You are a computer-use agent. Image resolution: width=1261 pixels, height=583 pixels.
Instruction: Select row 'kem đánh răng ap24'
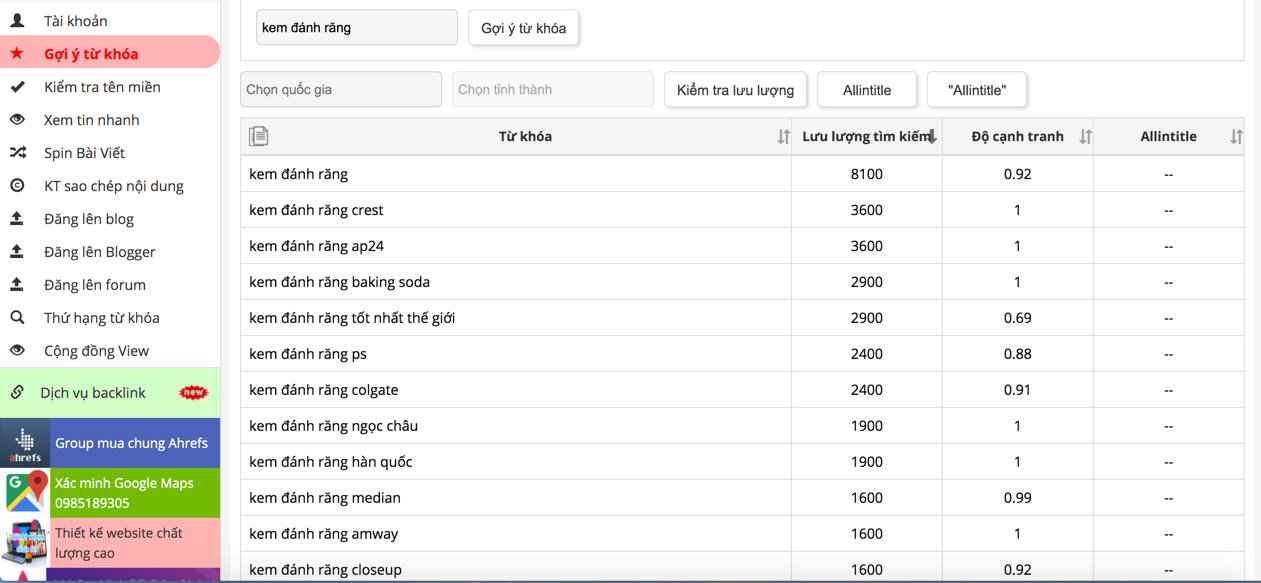[742, 246]
